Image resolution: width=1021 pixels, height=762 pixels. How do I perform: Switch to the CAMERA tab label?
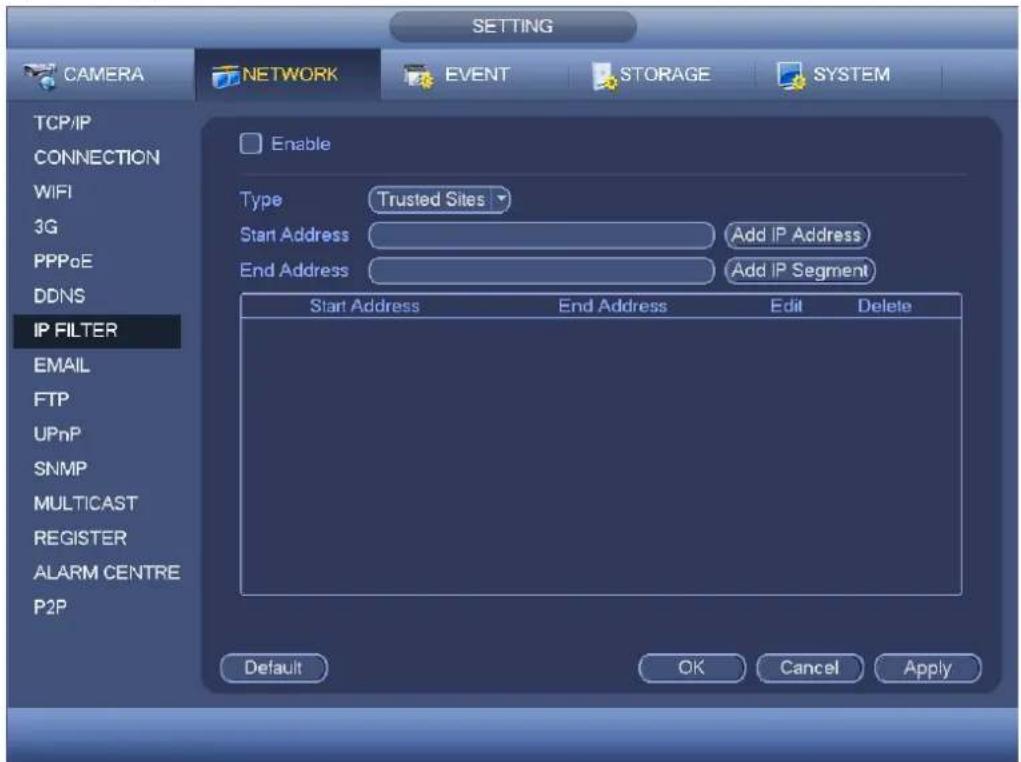(104, 74)
